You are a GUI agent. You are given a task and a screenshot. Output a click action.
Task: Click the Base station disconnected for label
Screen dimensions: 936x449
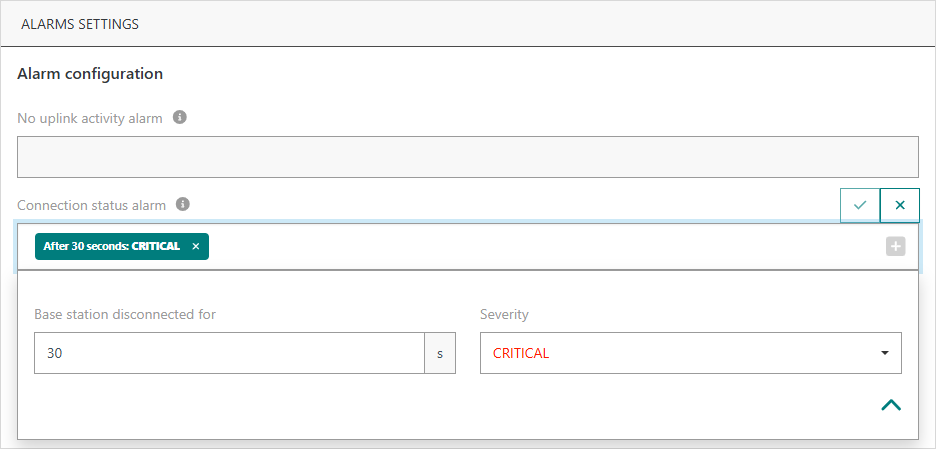click(125, 314)
